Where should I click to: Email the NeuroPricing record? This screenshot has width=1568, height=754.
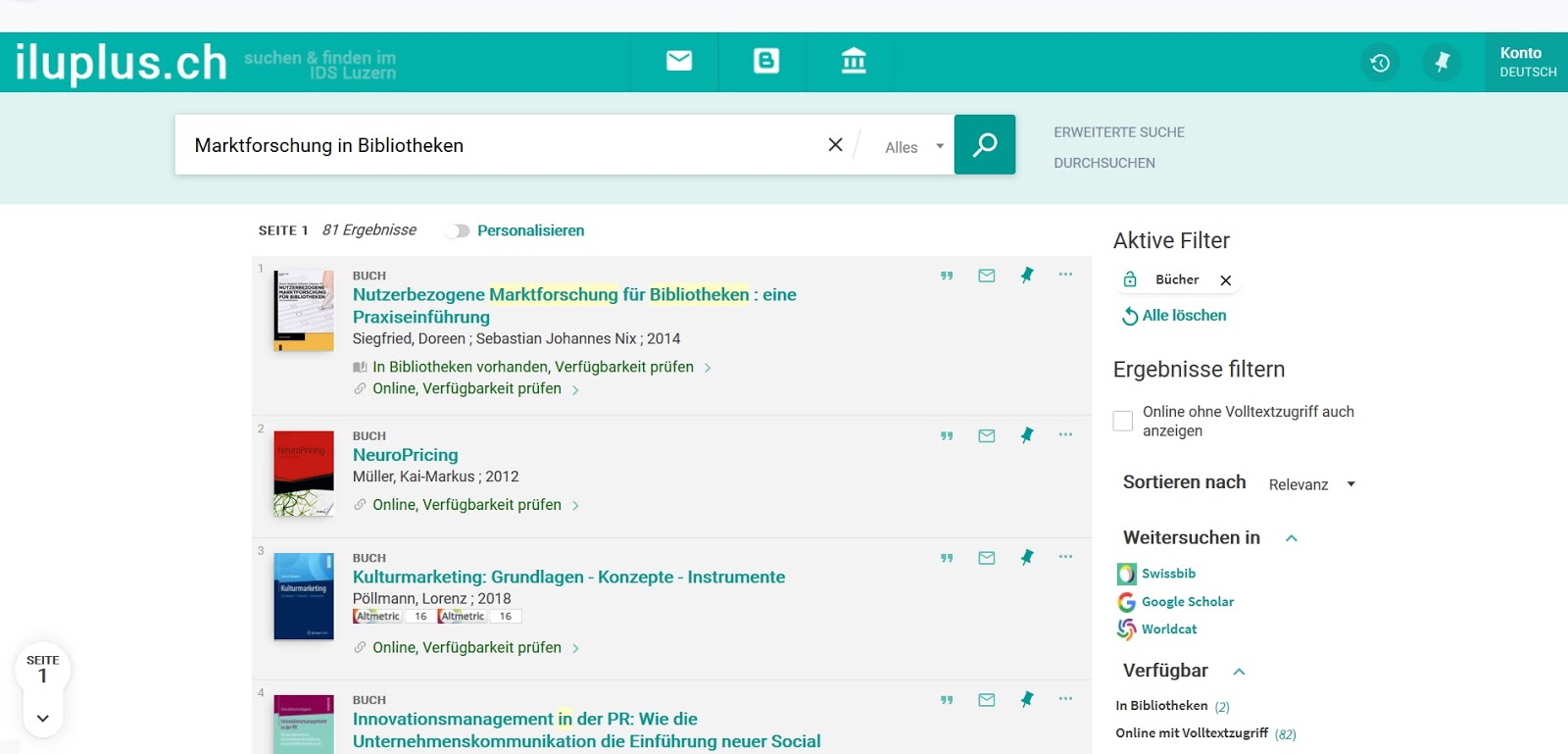(x=987, y=435)
